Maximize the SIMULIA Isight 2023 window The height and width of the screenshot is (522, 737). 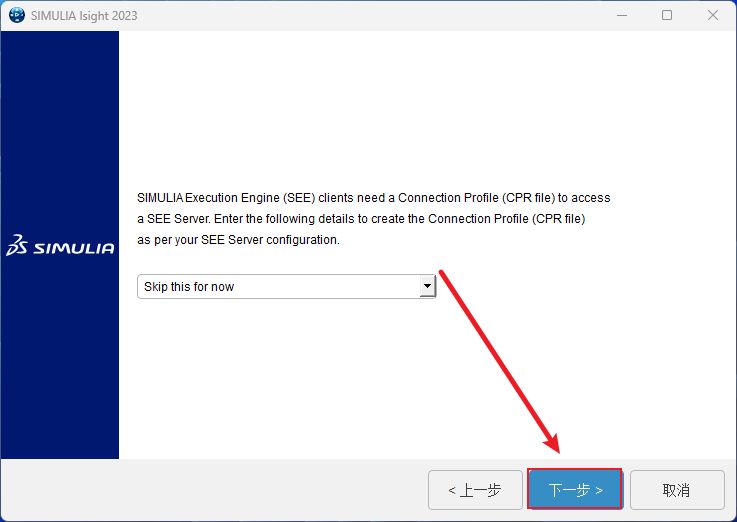666,15
